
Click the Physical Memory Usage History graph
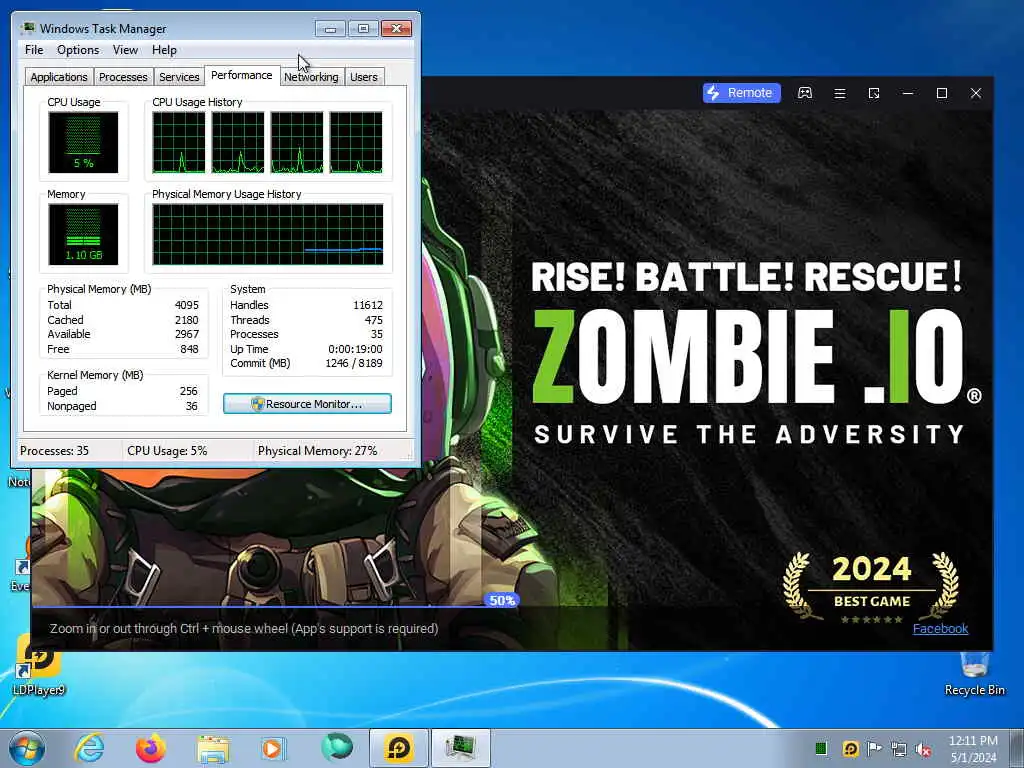point(268,234)
